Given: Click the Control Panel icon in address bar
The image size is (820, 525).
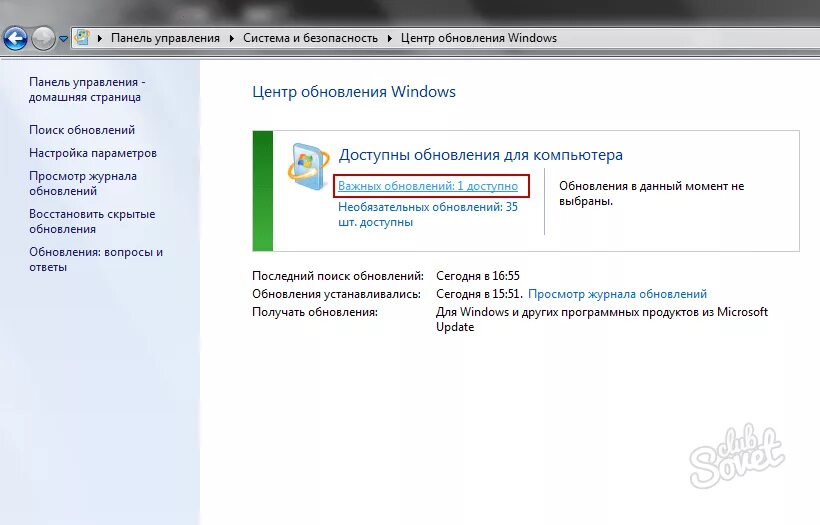Looking at the screenshot, I should [x=82, y=38].
